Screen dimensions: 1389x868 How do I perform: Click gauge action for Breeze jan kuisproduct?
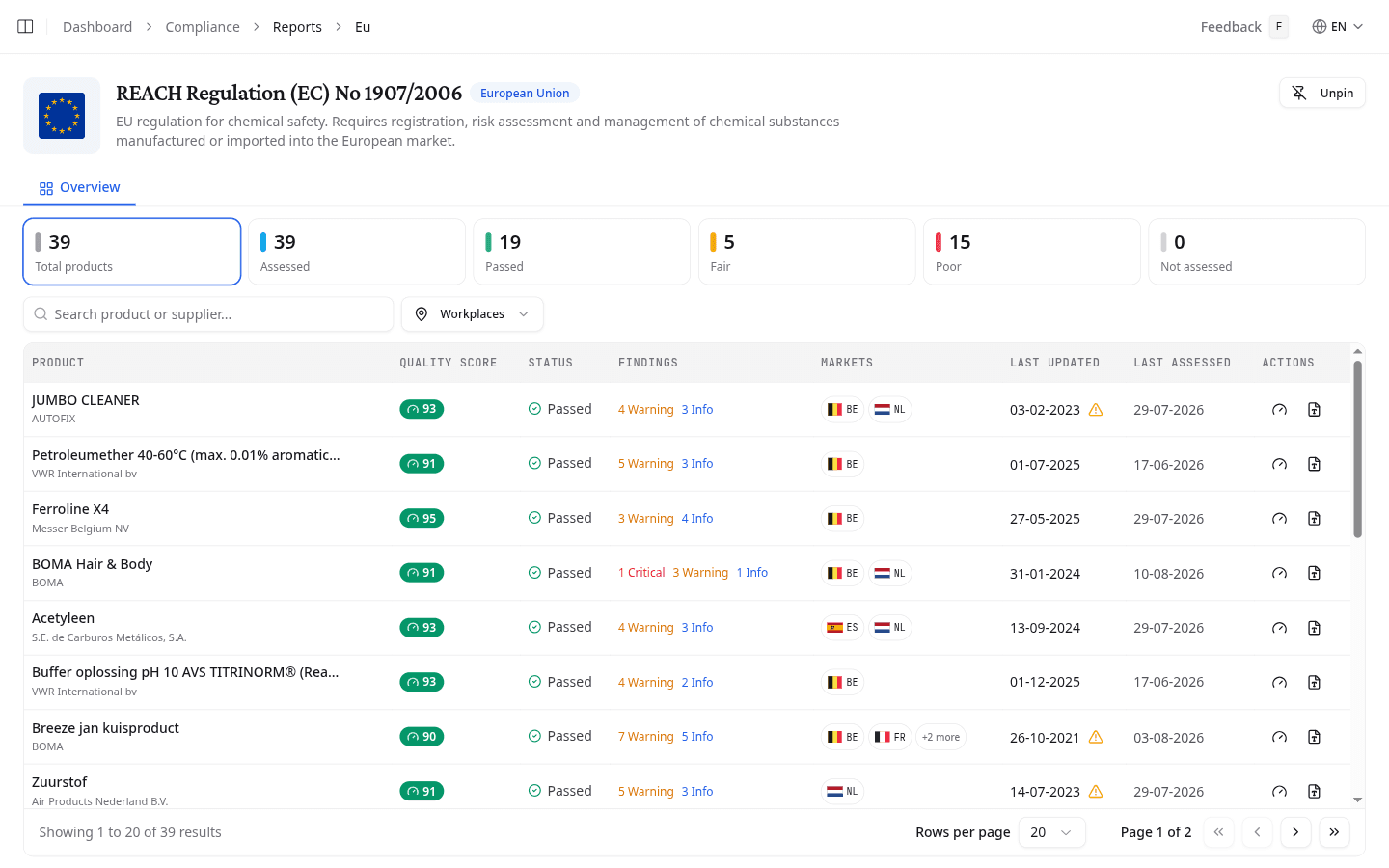(1279, 737)
